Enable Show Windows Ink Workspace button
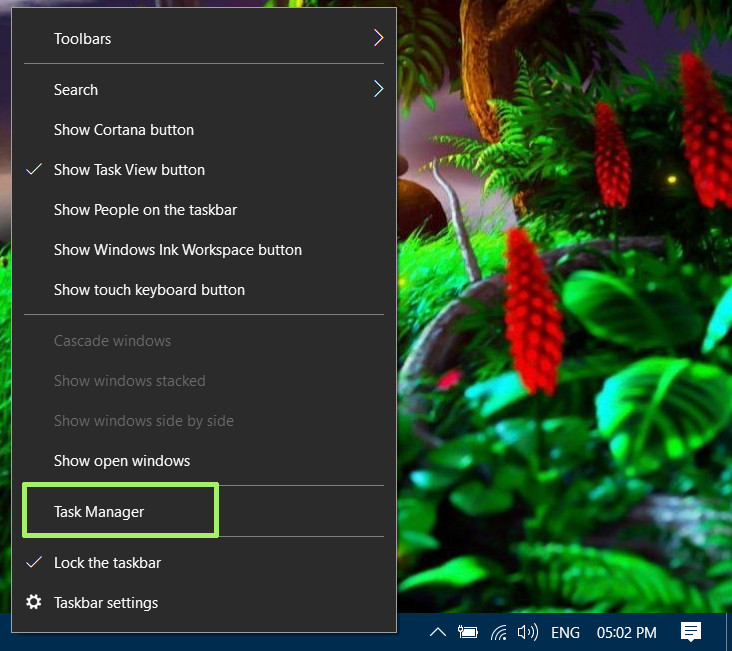 [x=204, y=250]
